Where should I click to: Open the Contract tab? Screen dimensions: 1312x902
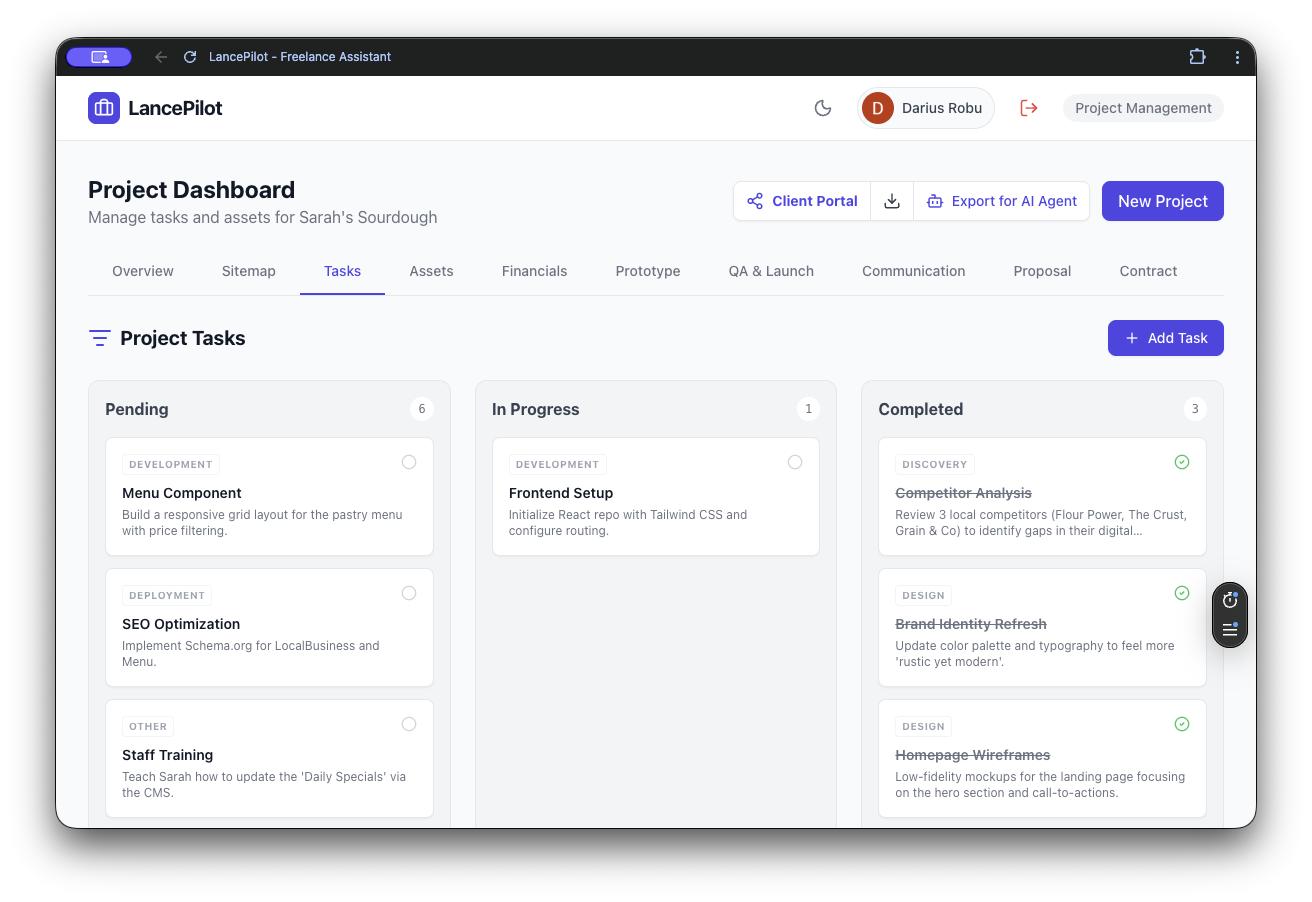point(1148,271)
